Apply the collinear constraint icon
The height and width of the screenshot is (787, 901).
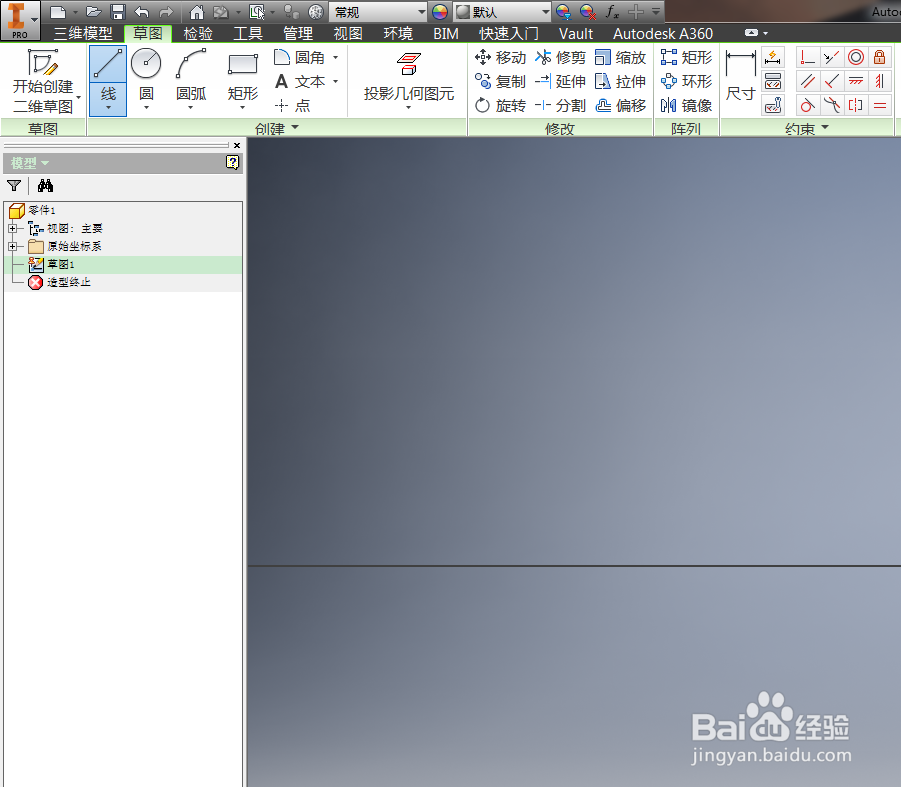click(831, 57)
